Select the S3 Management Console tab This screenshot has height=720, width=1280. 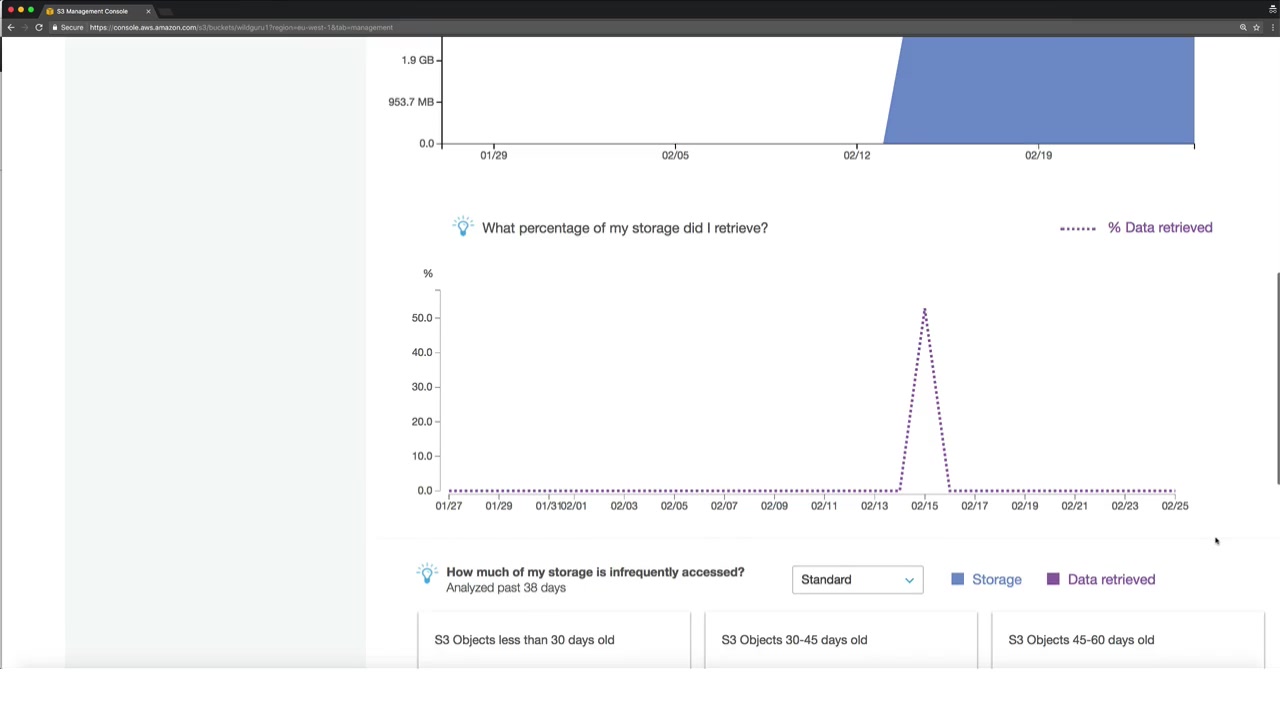click(x=92, y=11)
